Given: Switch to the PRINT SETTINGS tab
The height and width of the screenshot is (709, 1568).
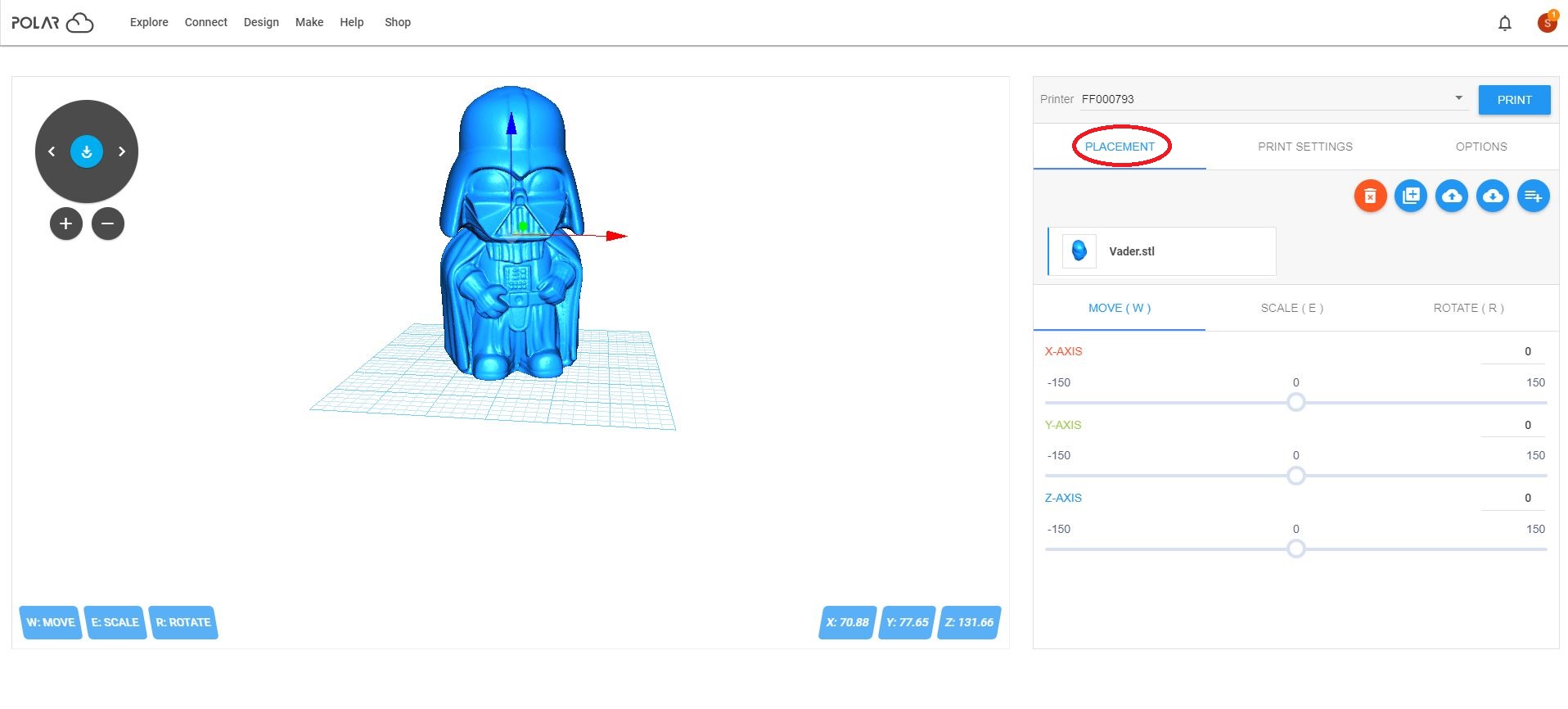Looking at the screenshot, I should pos(1305,147).
